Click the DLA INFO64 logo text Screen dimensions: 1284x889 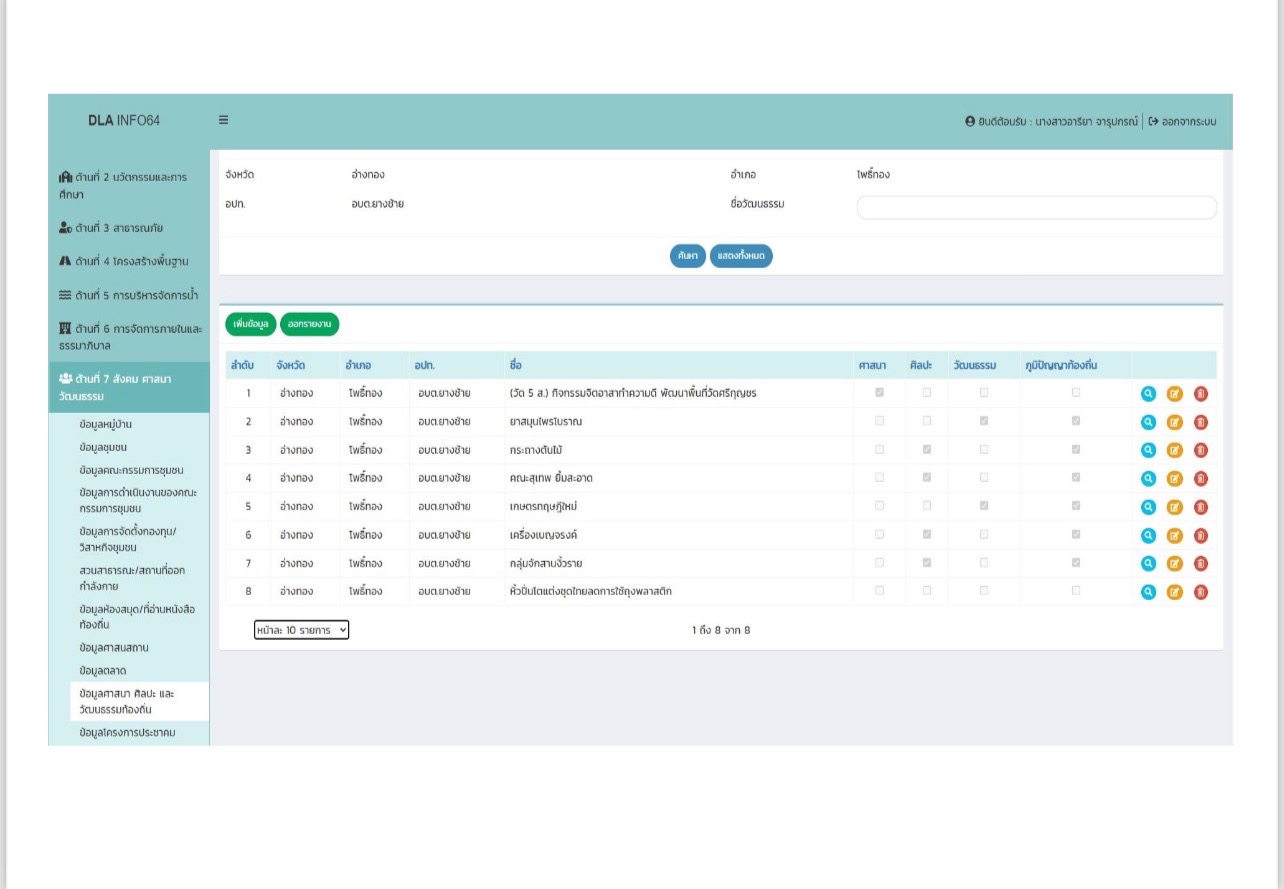[124, 121]
